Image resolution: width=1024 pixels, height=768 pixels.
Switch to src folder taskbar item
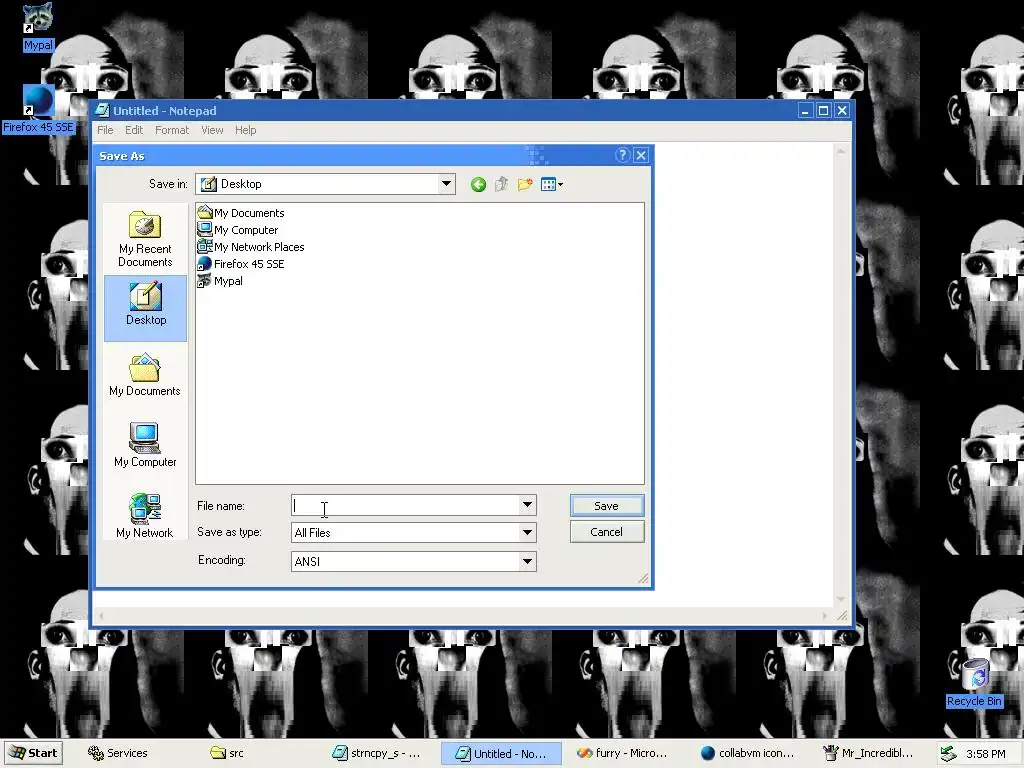[227, 753]
